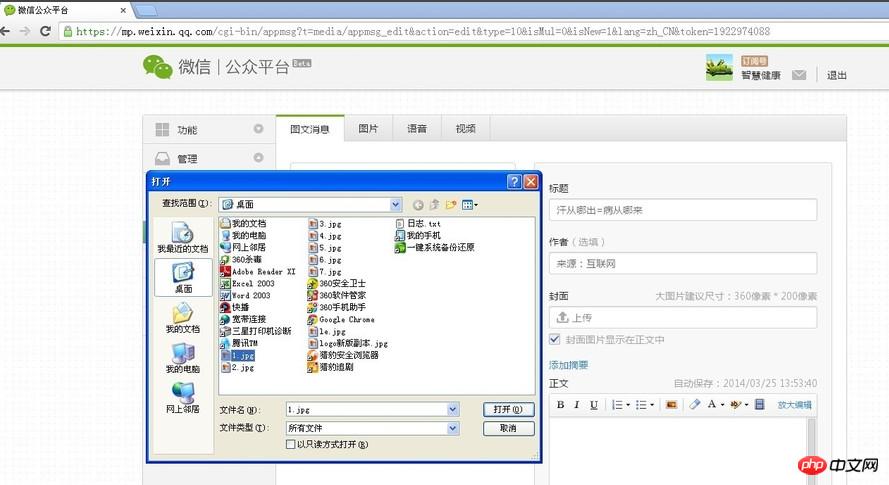889x485 pixels.
Task: Insert numbered list in editor toolbar
Action: point(617,404)
